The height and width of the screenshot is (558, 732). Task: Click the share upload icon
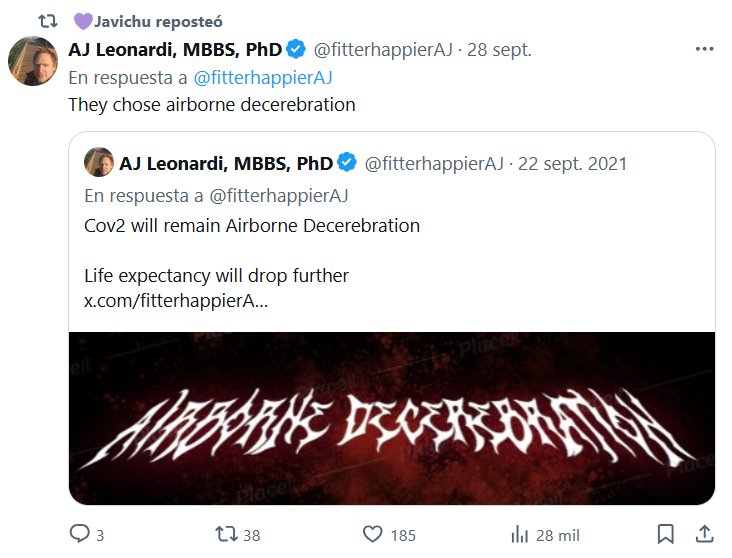704,534
